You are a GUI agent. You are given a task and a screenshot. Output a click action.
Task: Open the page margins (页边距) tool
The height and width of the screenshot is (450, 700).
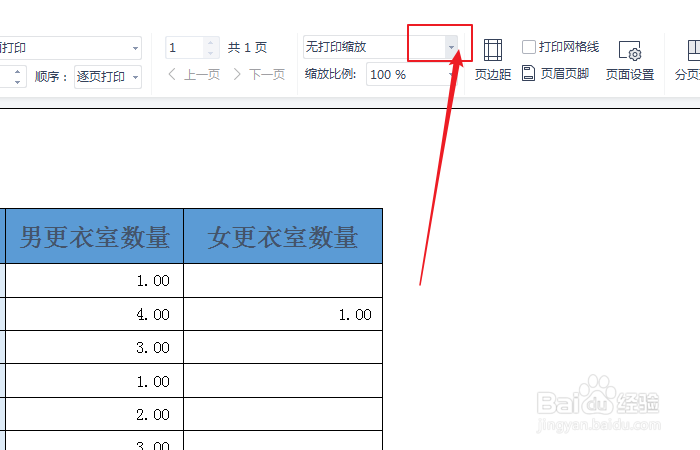click(492, 59)
